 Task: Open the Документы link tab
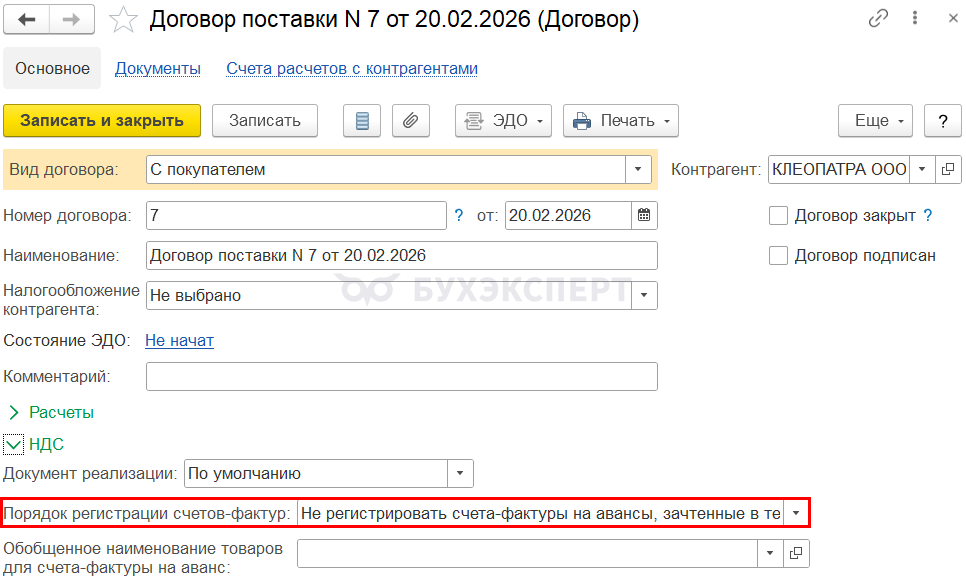(158, 68)
